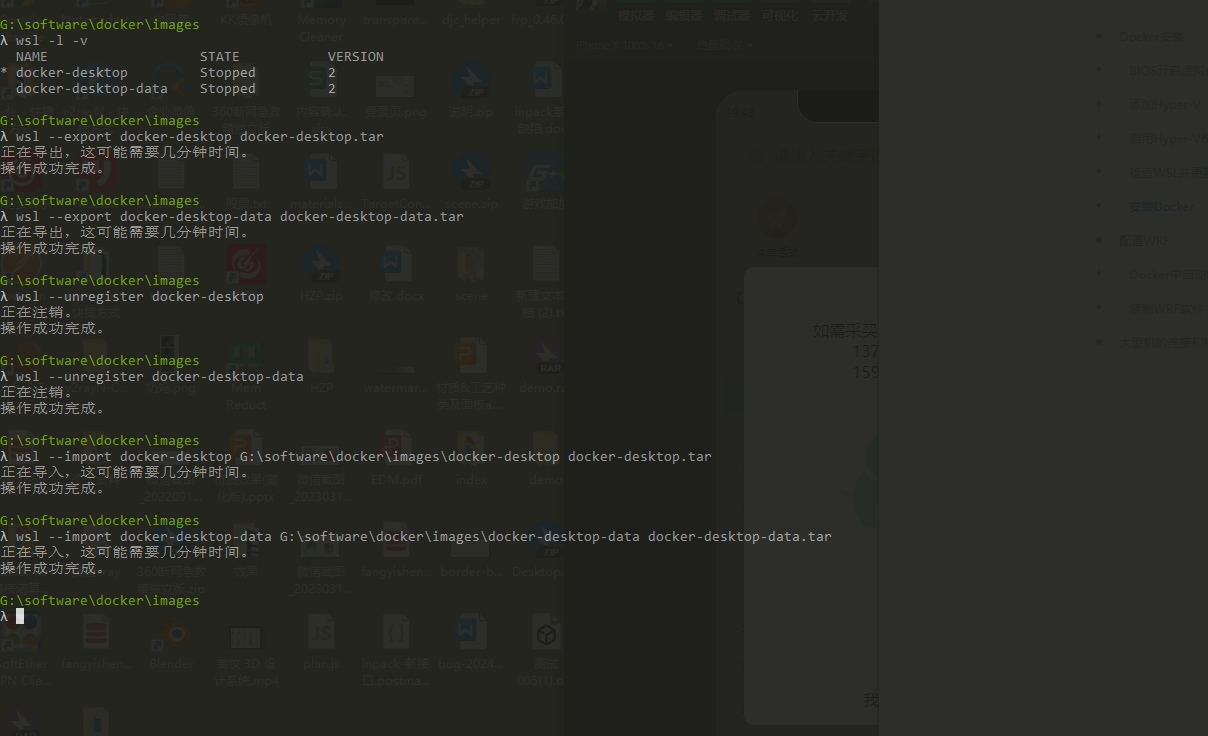
Task: Switch to the 调试器 toolbar tab
Action: [732, 15]
